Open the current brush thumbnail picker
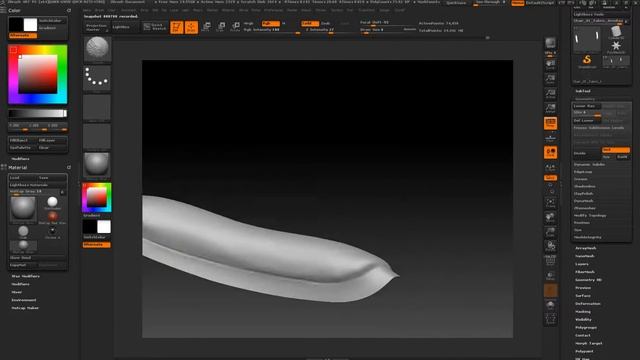The image size is (640, 360). click(97, 49)
